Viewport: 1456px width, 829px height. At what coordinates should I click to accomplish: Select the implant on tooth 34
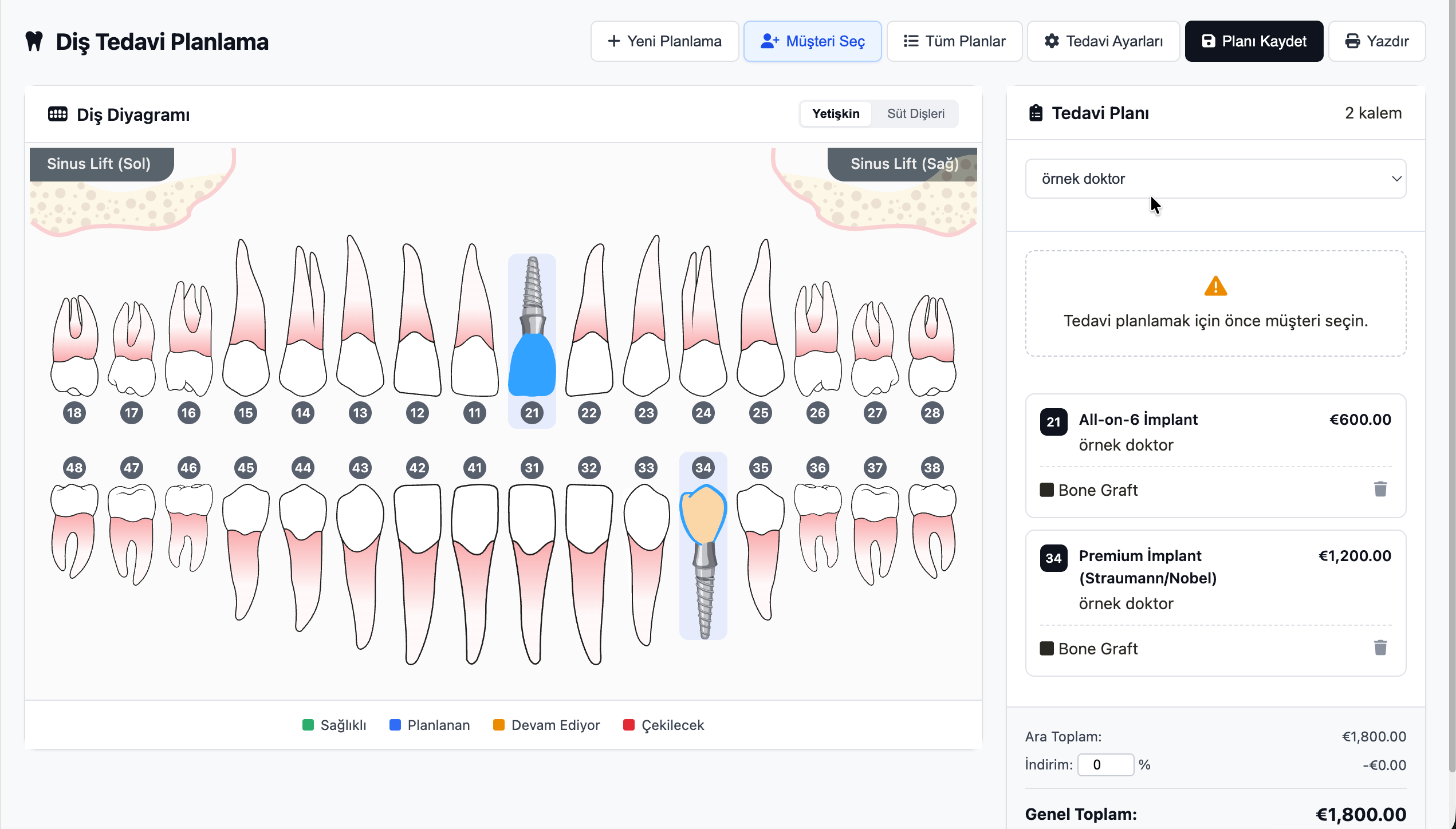pyautogui.click(x=703, y=546)
